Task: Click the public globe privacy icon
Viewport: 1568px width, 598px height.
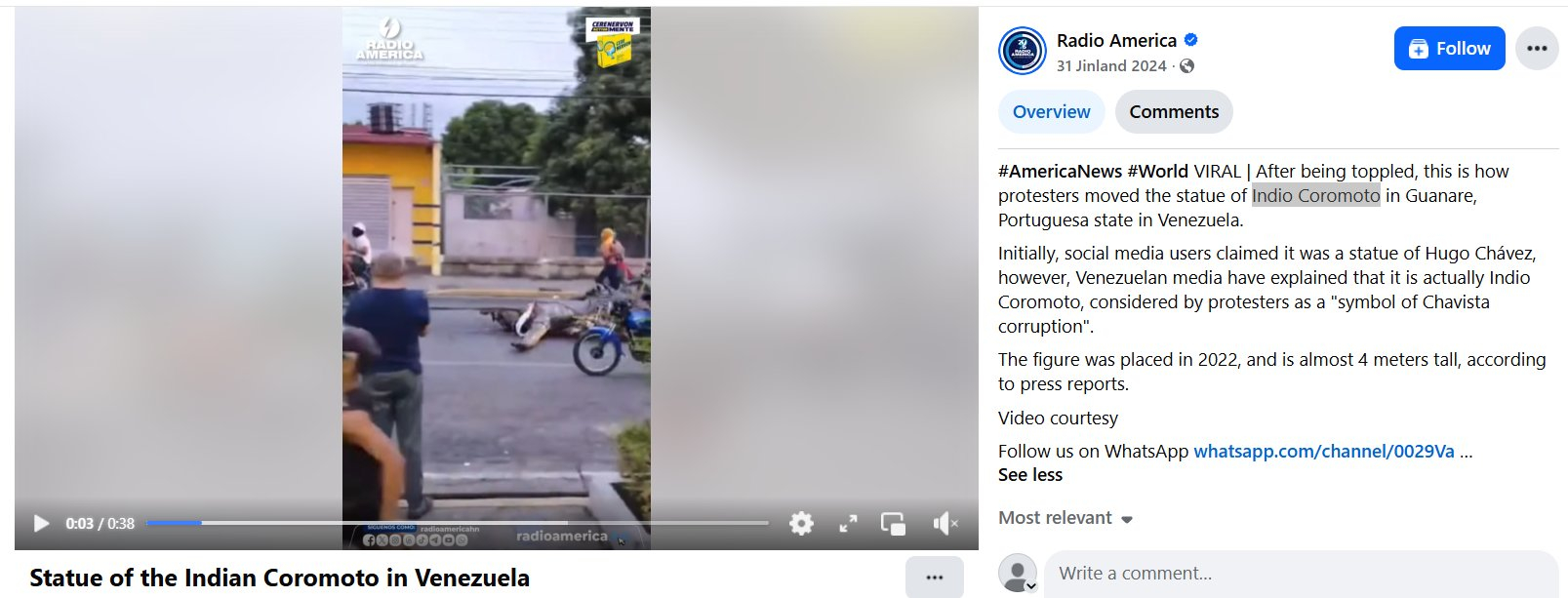Action: click(1186, 66)
